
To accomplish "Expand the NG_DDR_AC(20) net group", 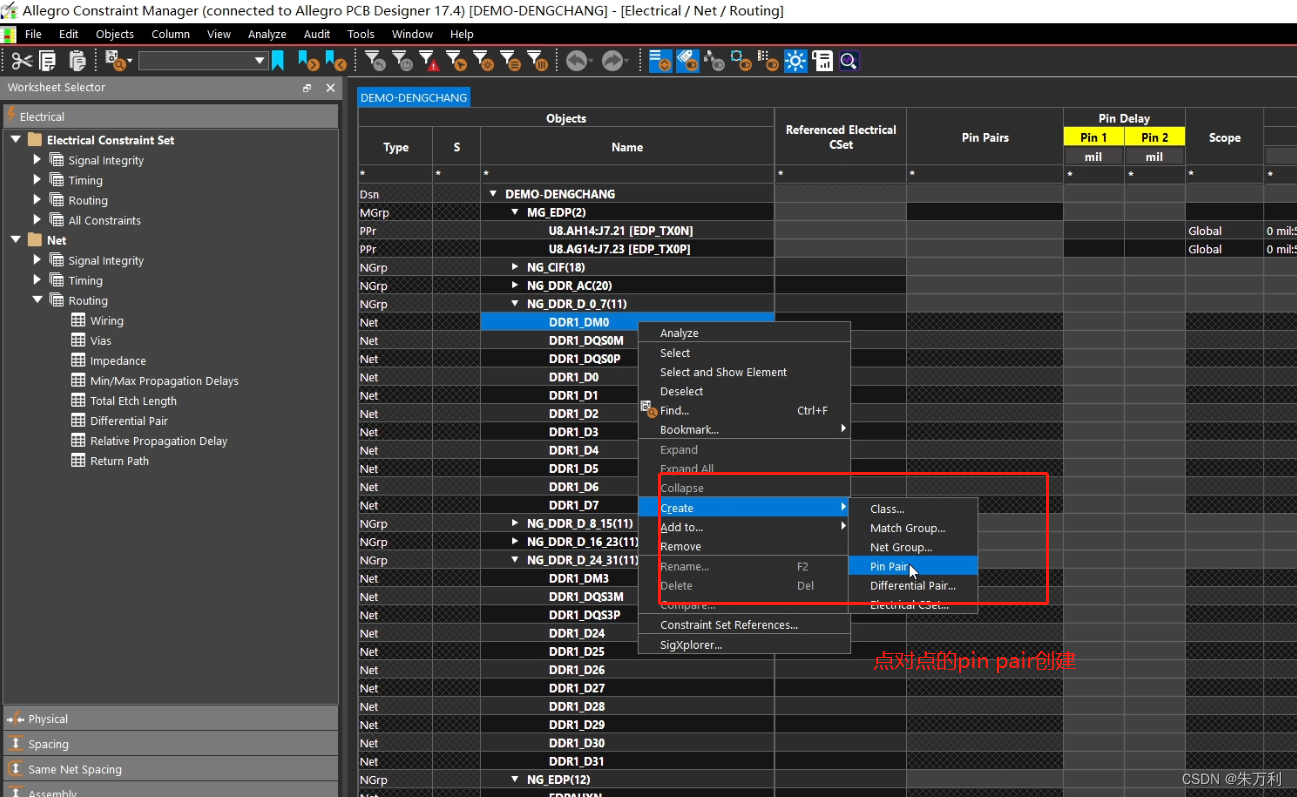I will coord(515,285).
